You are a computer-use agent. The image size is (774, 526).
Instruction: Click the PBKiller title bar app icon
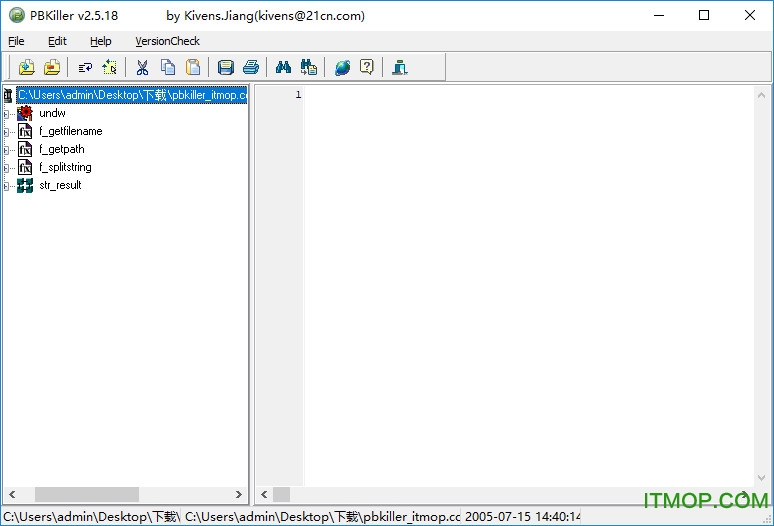pyautogui.click(x=16, y=15)
